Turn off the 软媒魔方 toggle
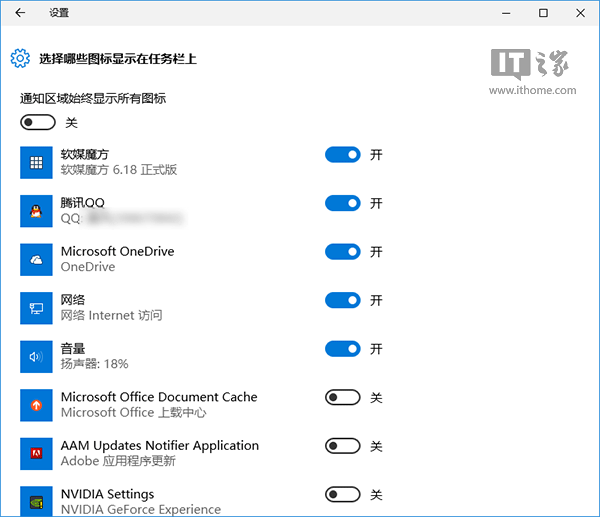Viewport: 600px width, 517px height. point(342,155)
